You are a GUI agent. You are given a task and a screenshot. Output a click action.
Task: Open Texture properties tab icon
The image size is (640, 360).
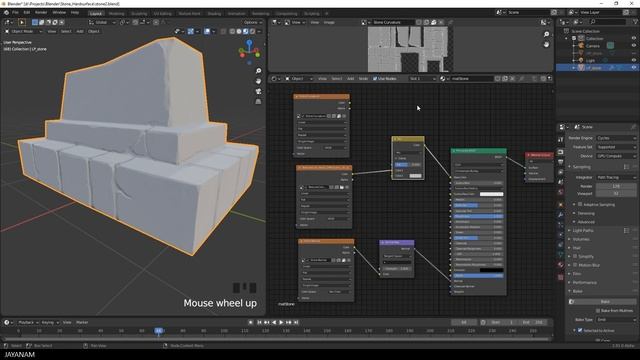pos(561,278)
